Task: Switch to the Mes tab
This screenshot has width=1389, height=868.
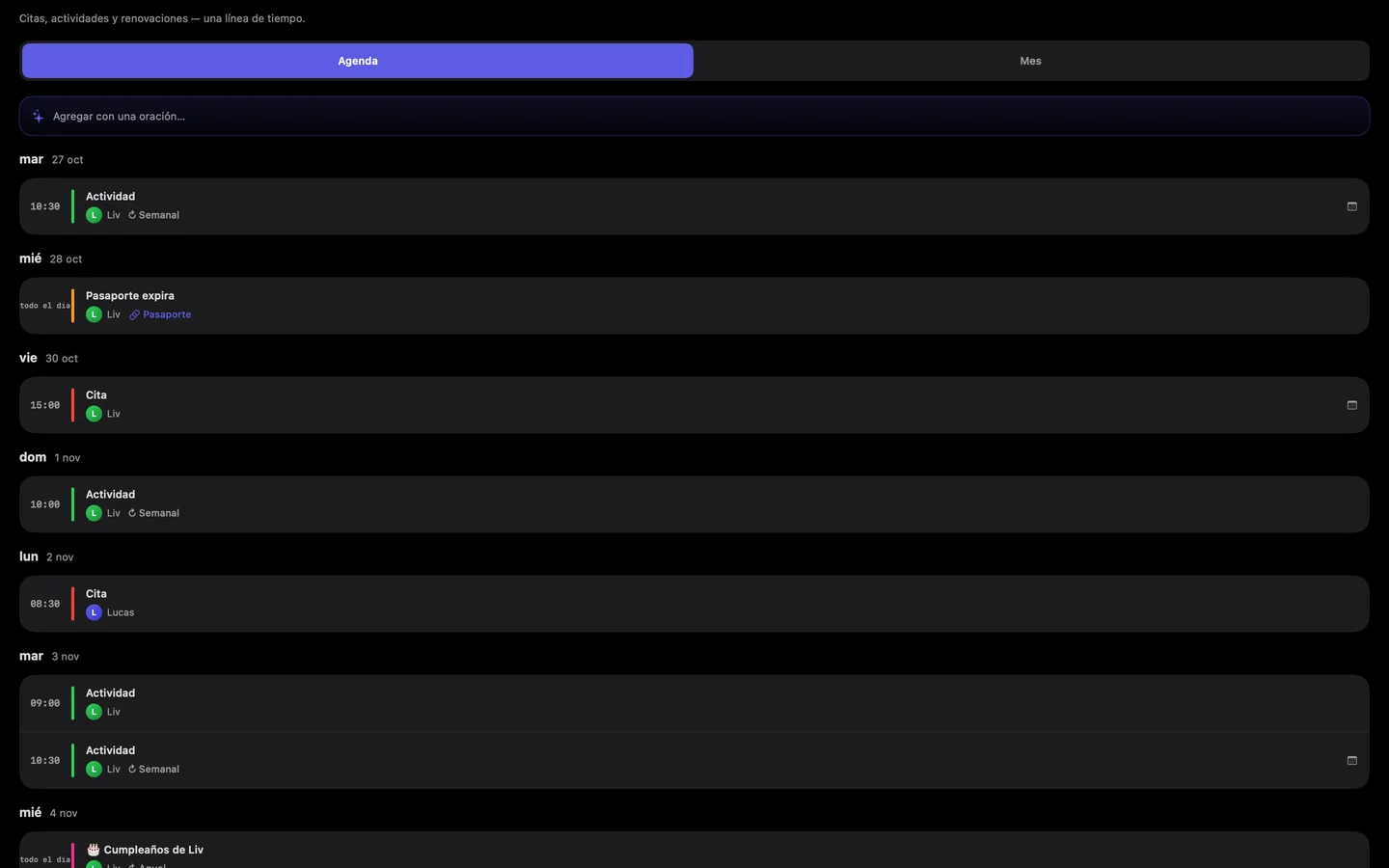Action: (x=1030, y=61)
